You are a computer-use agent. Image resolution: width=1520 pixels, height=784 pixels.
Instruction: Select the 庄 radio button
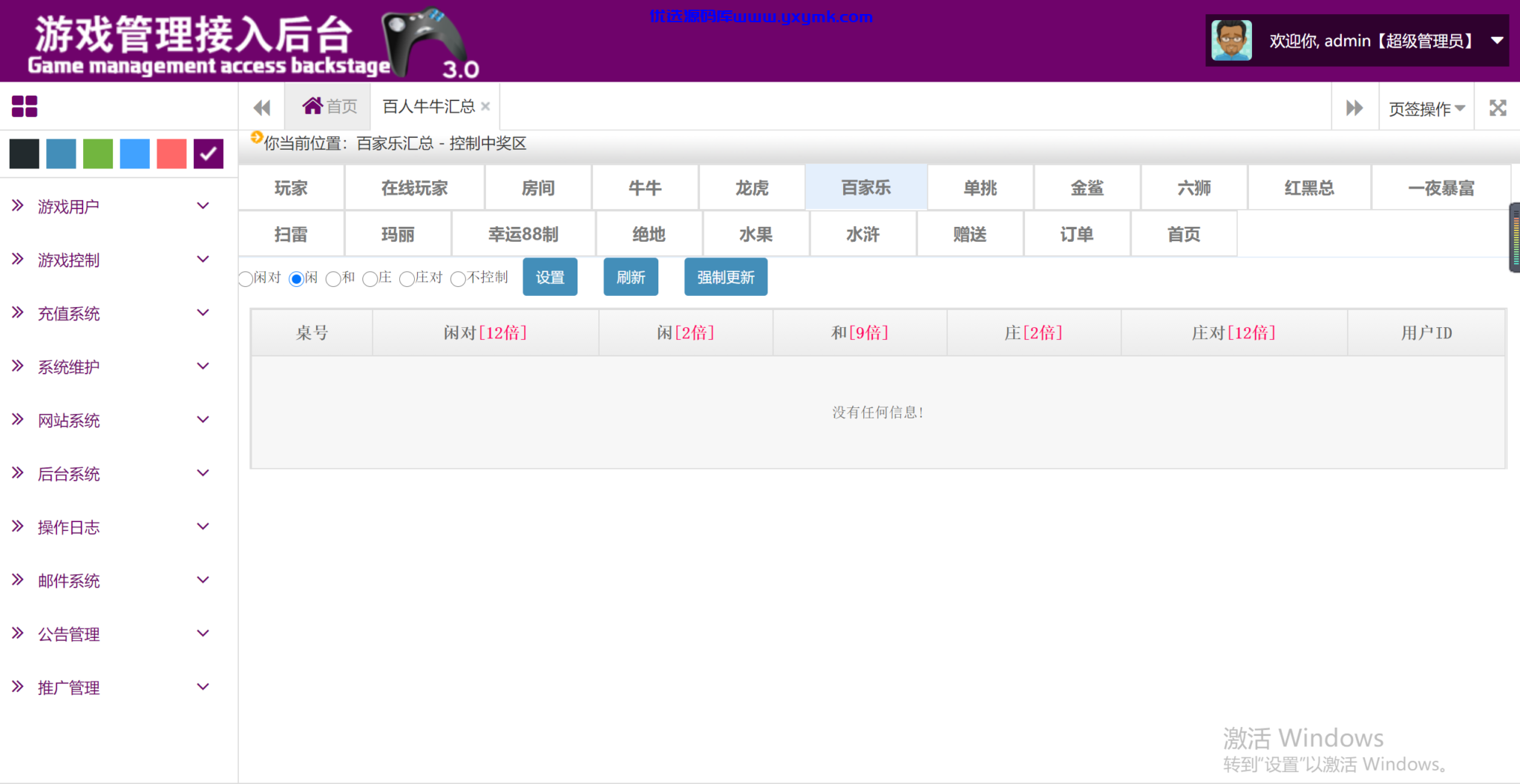[370, 279]
